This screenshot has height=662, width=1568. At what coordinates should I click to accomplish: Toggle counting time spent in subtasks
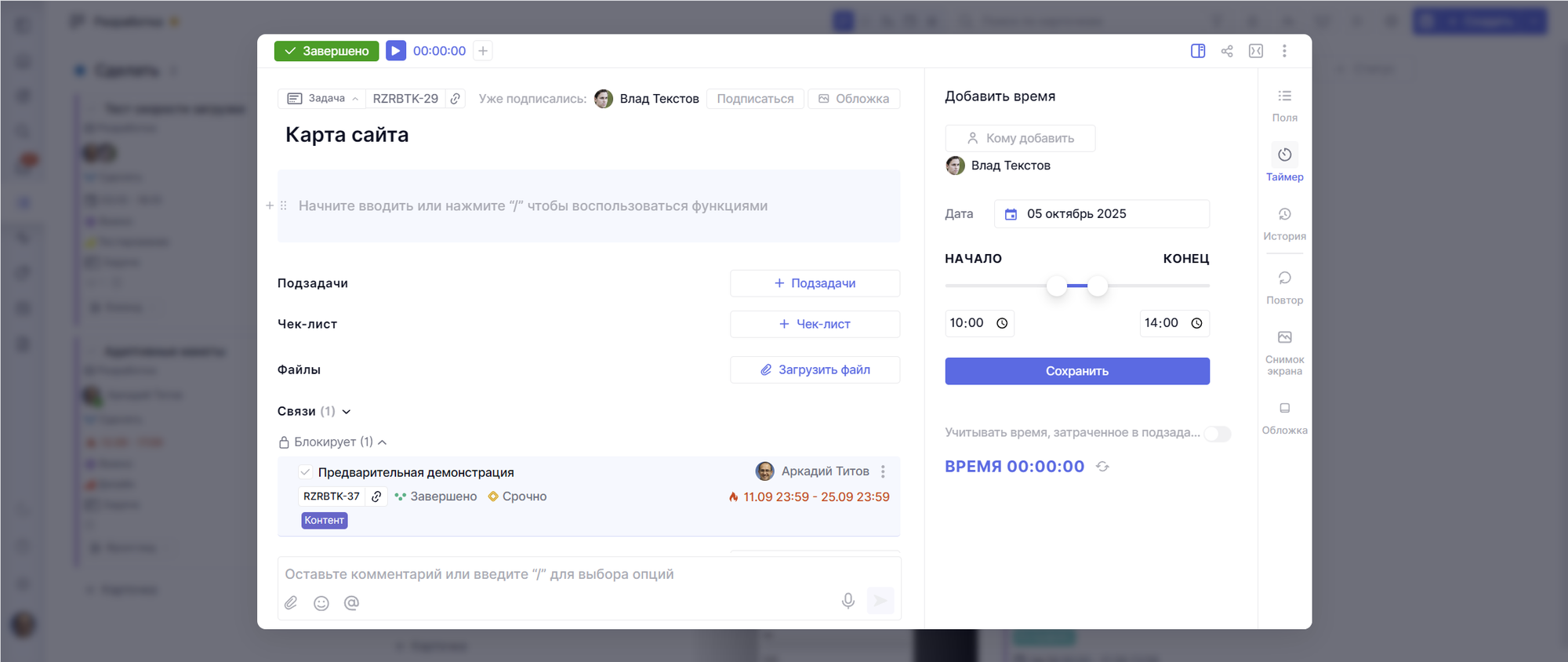point(1217,434)
